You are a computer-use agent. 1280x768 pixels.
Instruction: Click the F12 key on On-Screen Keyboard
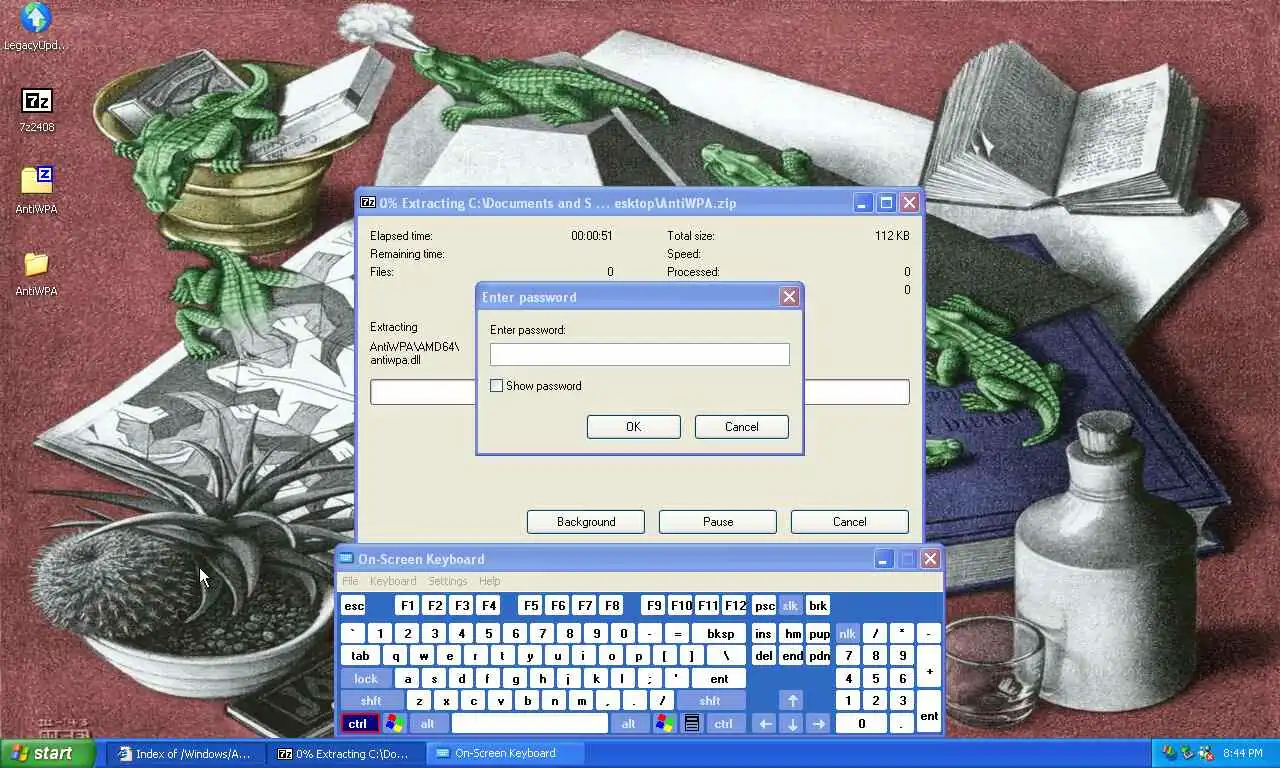pos(735,605)
